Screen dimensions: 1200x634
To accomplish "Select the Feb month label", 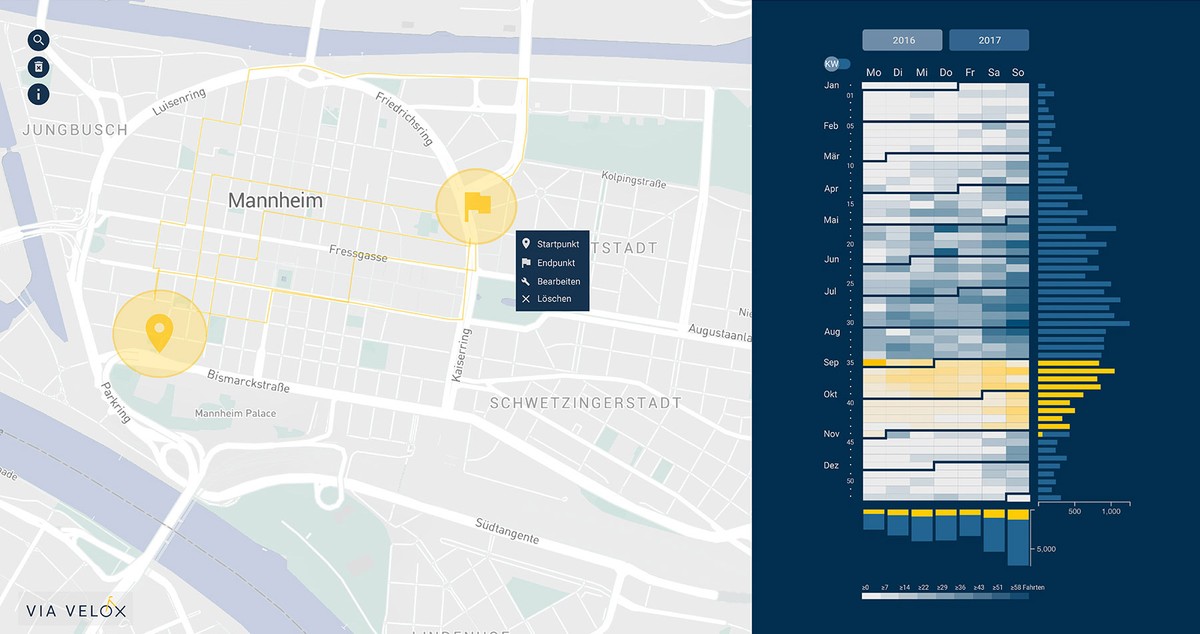I will pyautogui.click(x=831, y=126).
